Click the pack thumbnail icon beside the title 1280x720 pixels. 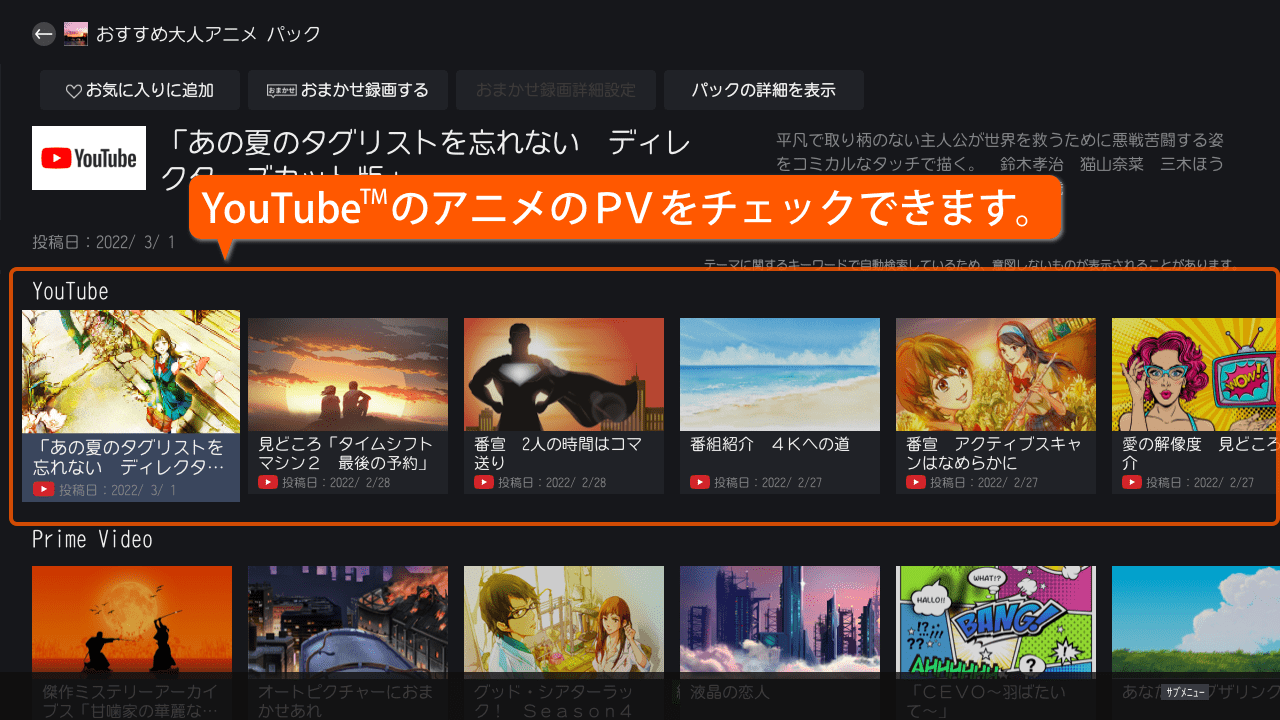(x=76, y=34)
